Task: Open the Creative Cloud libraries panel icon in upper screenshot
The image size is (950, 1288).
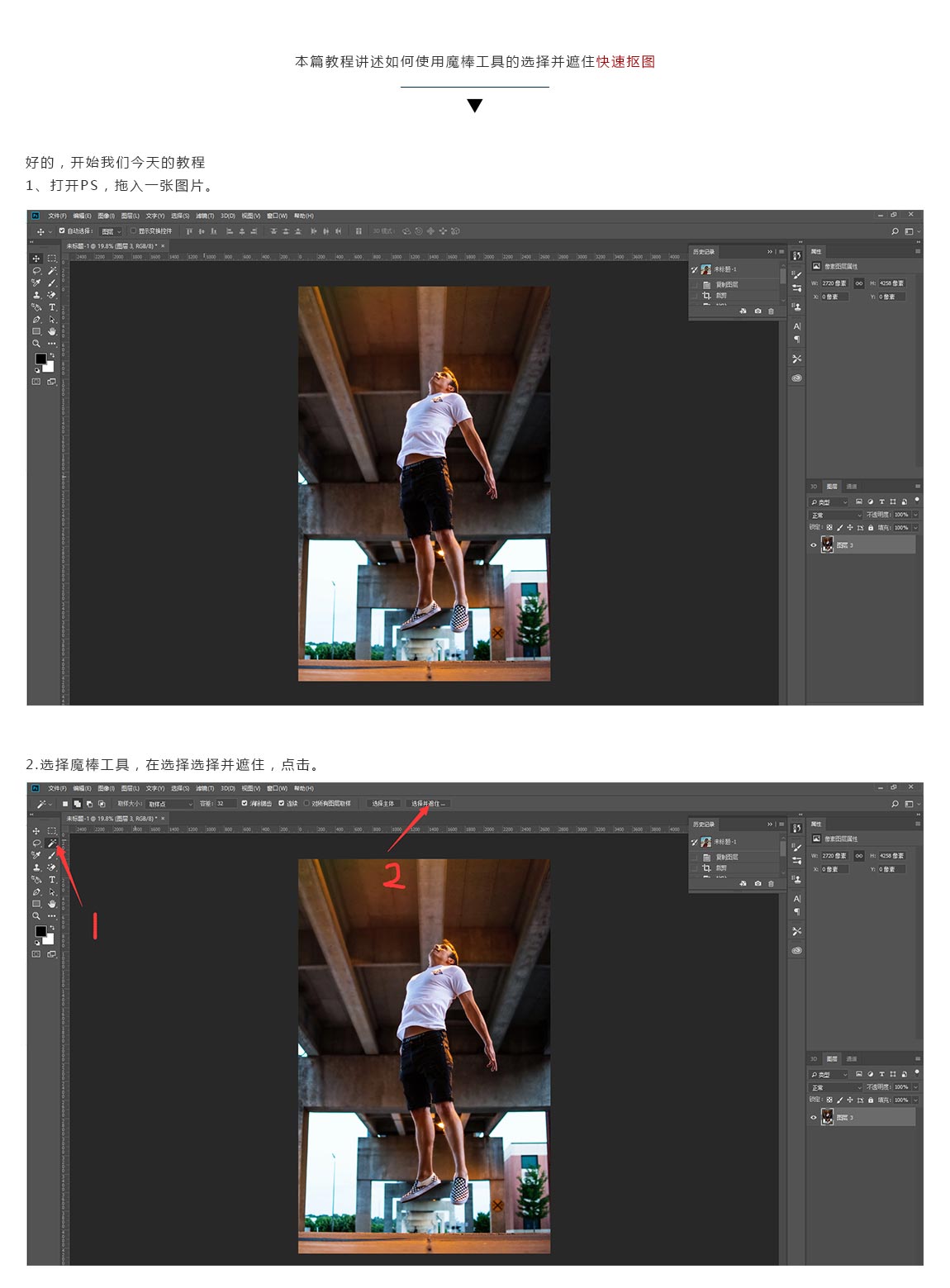Action: (x=796, y=378)
